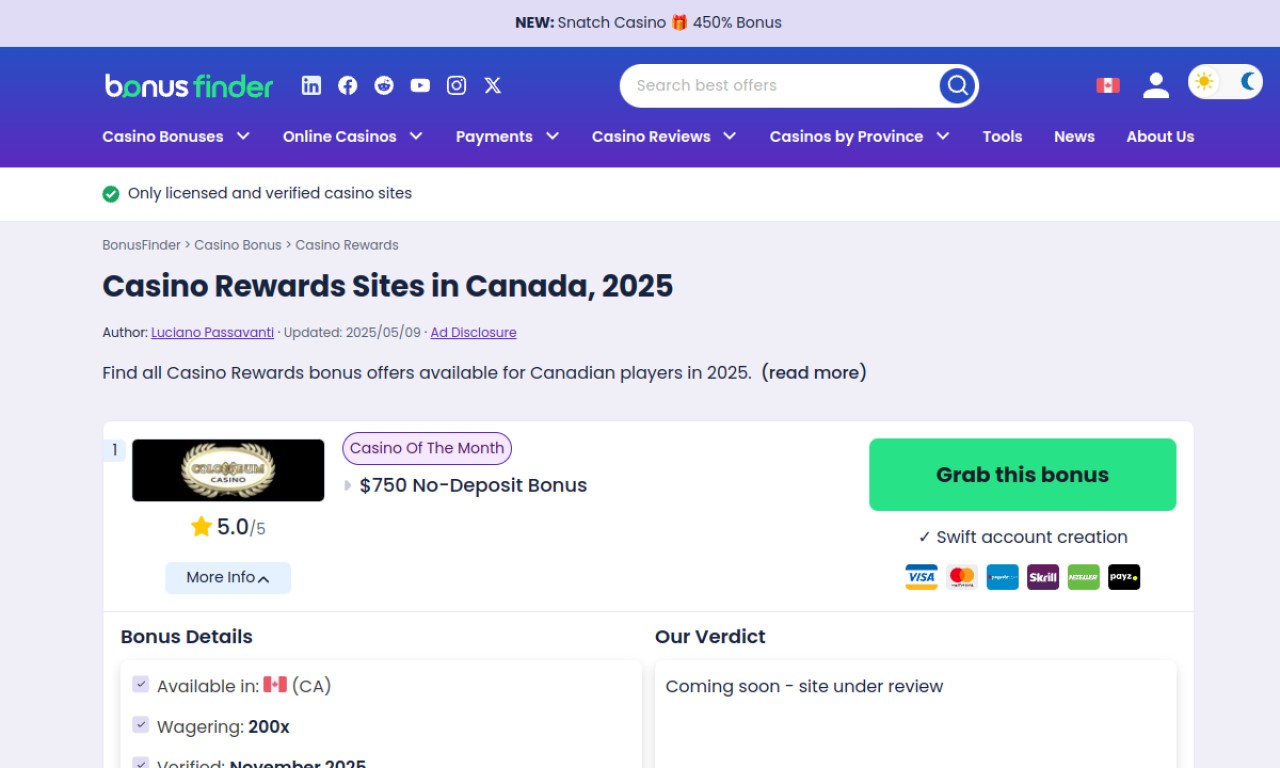Toggle the light/dark mode switch

[x=1225, y=82]
